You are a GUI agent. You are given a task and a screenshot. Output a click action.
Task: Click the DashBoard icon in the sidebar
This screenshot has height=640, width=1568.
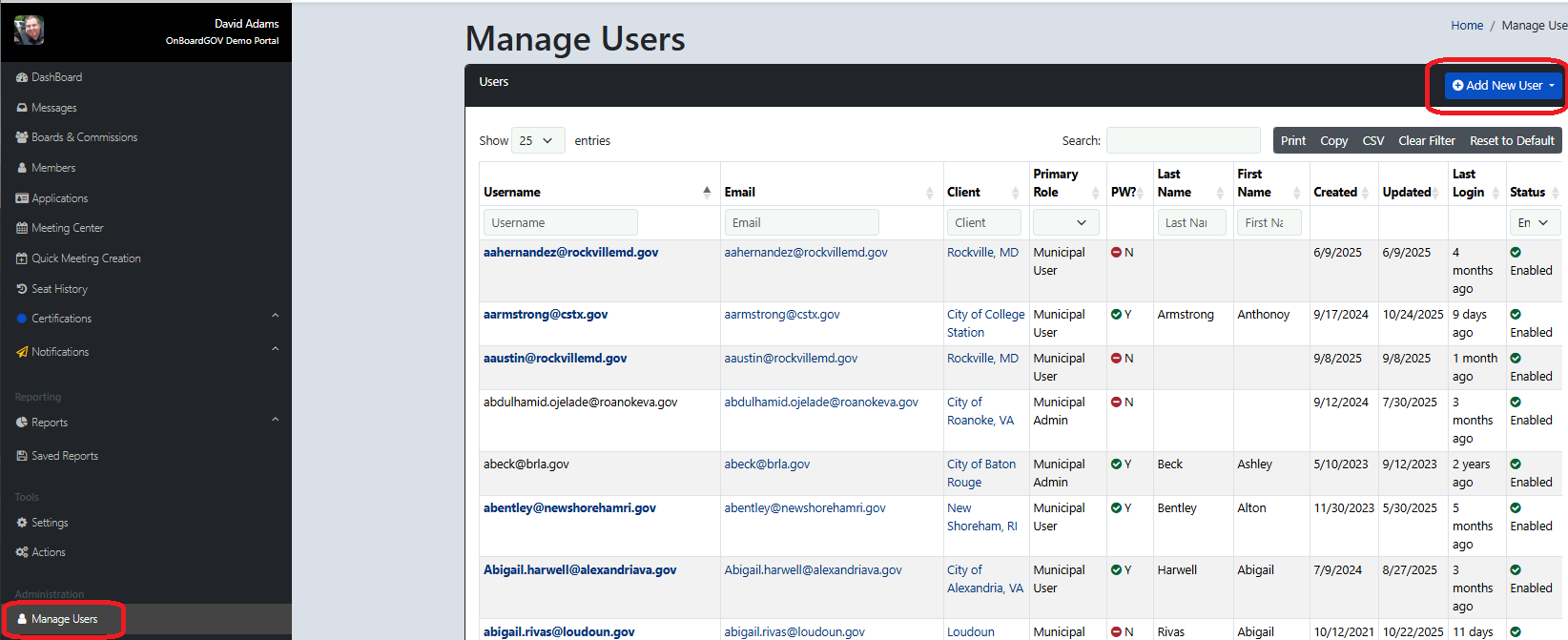pos(22,77)
